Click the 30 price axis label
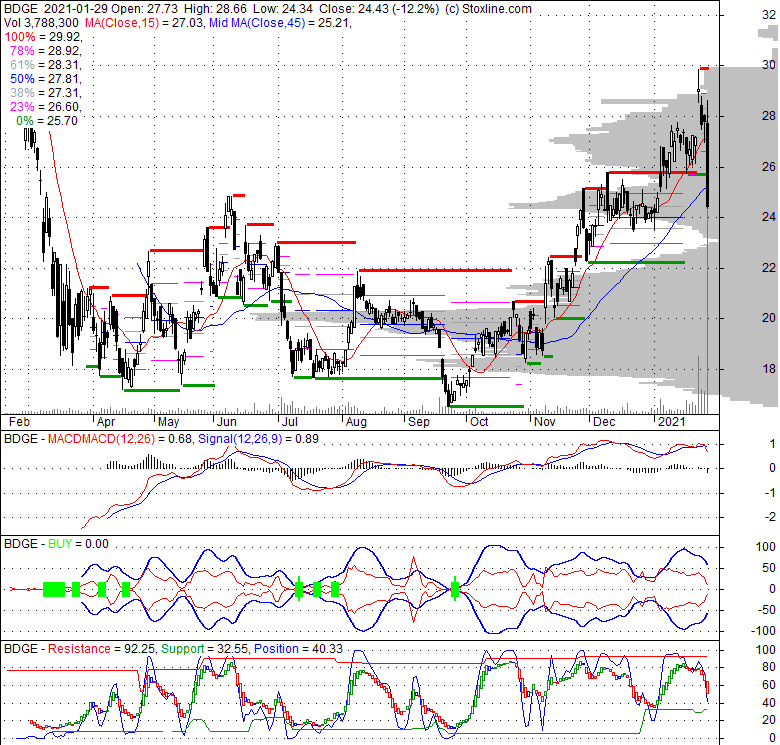This screenshot has width=780, height=745. [x=769, y=65]
